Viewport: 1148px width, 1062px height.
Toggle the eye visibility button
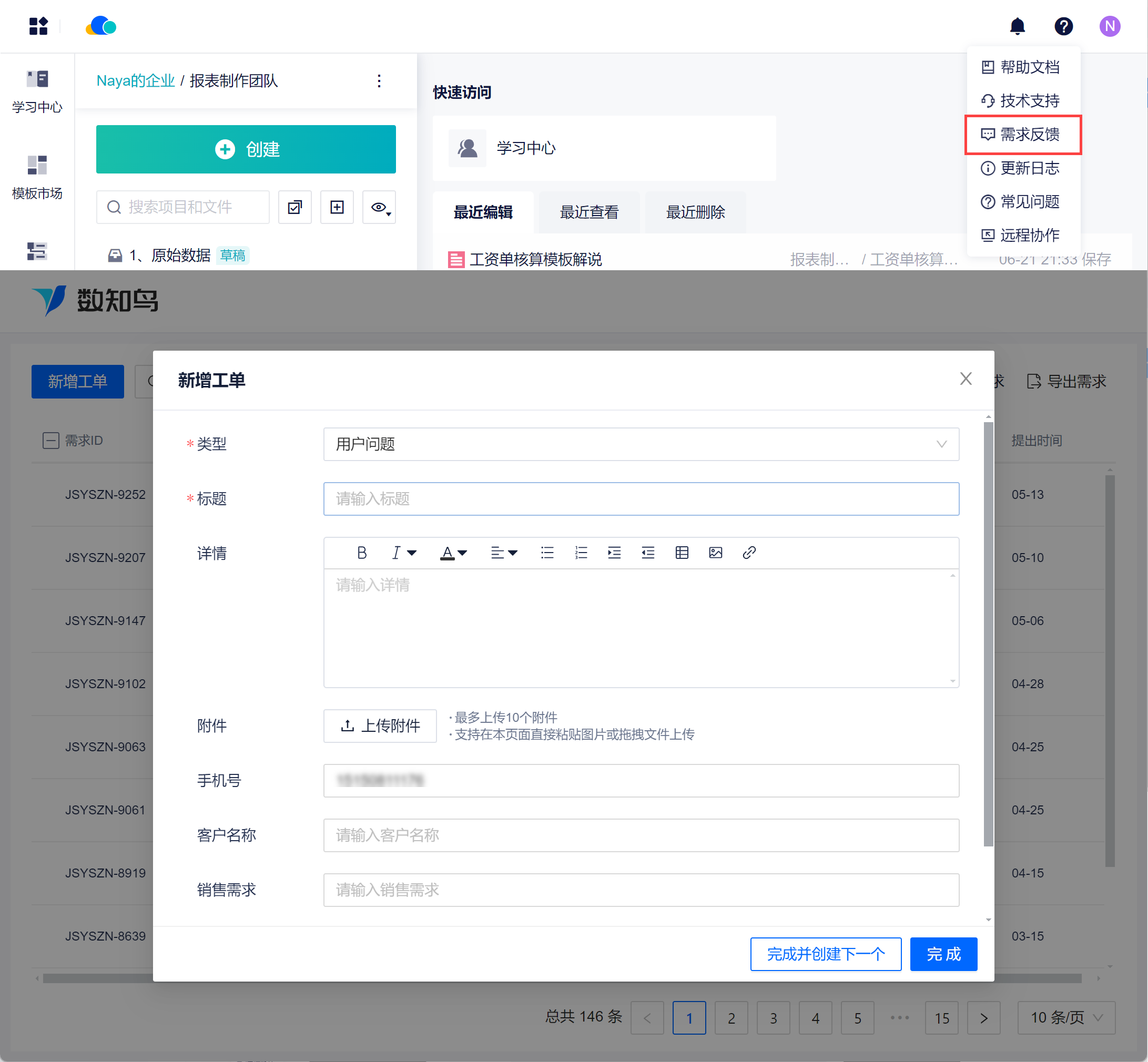[379, 208]
